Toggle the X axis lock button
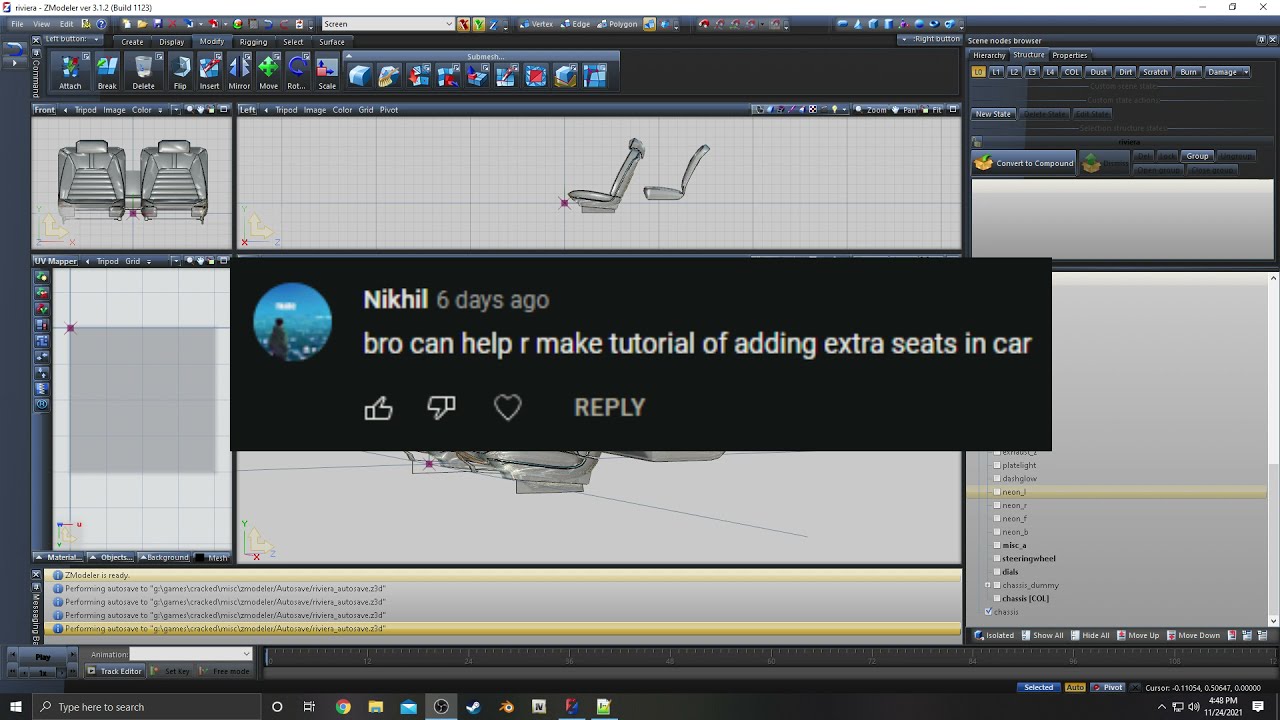 click(464, 24)
